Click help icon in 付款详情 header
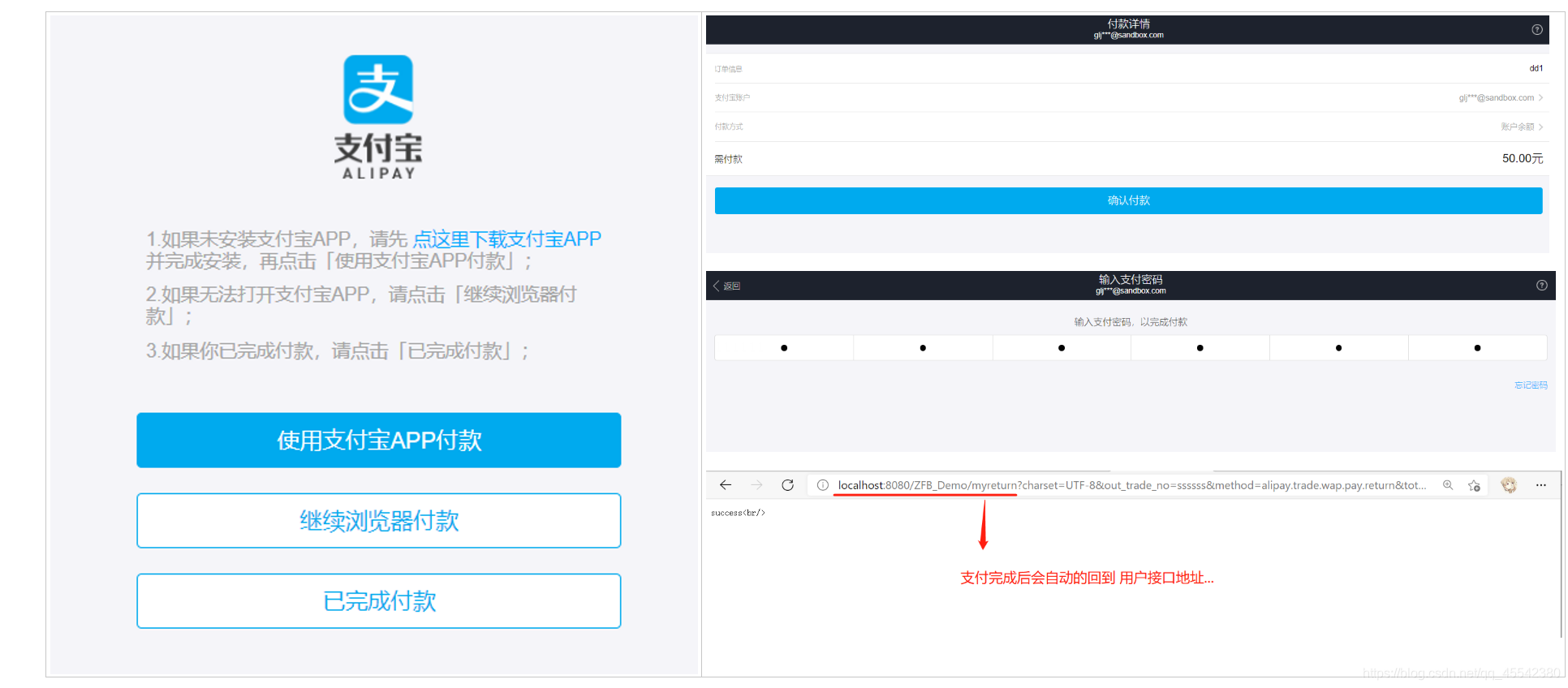This screenshot has height=688, width=1568. point(1537,30)
